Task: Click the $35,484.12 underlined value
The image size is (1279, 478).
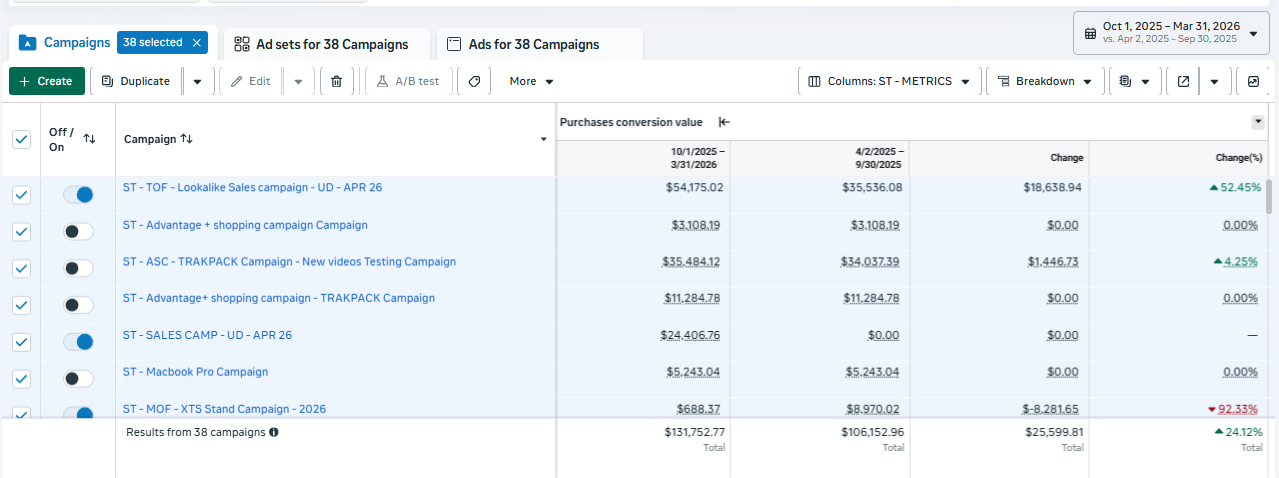Action: (x=691, y=262)
